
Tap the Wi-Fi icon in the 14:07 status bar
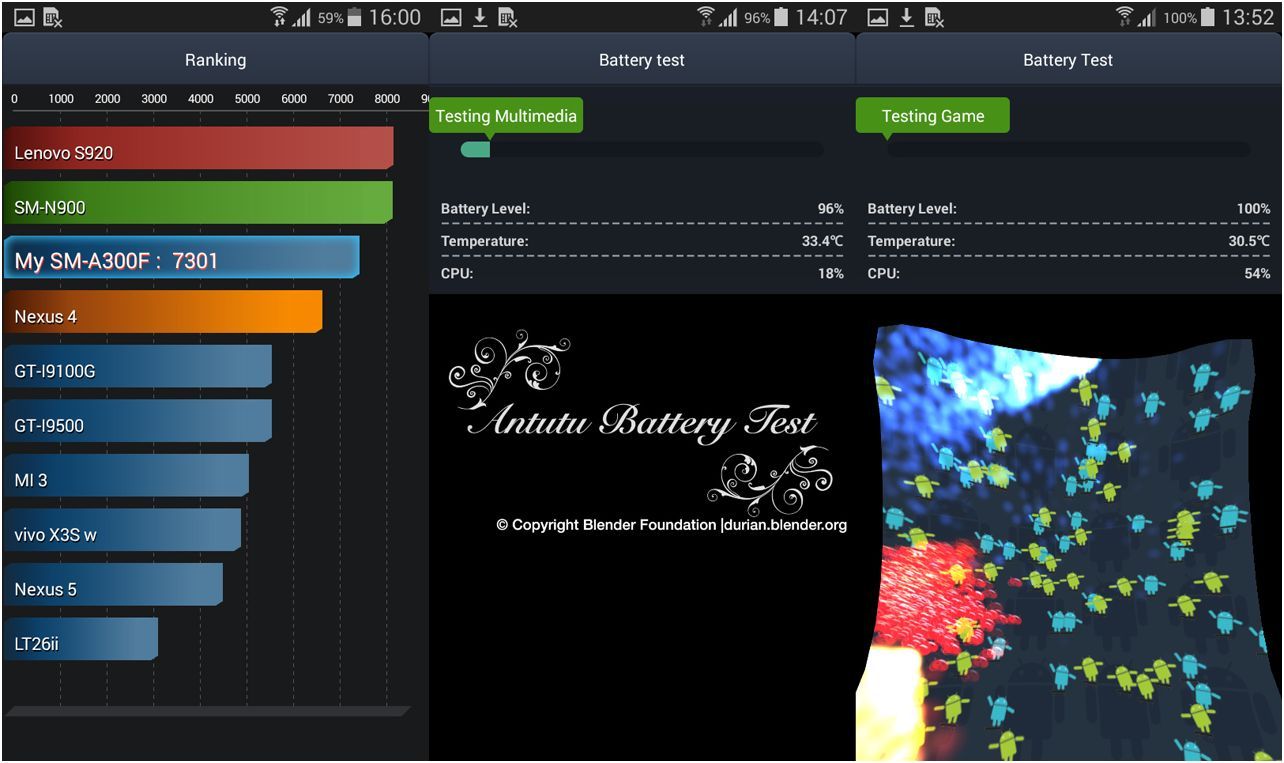point(707,17)
